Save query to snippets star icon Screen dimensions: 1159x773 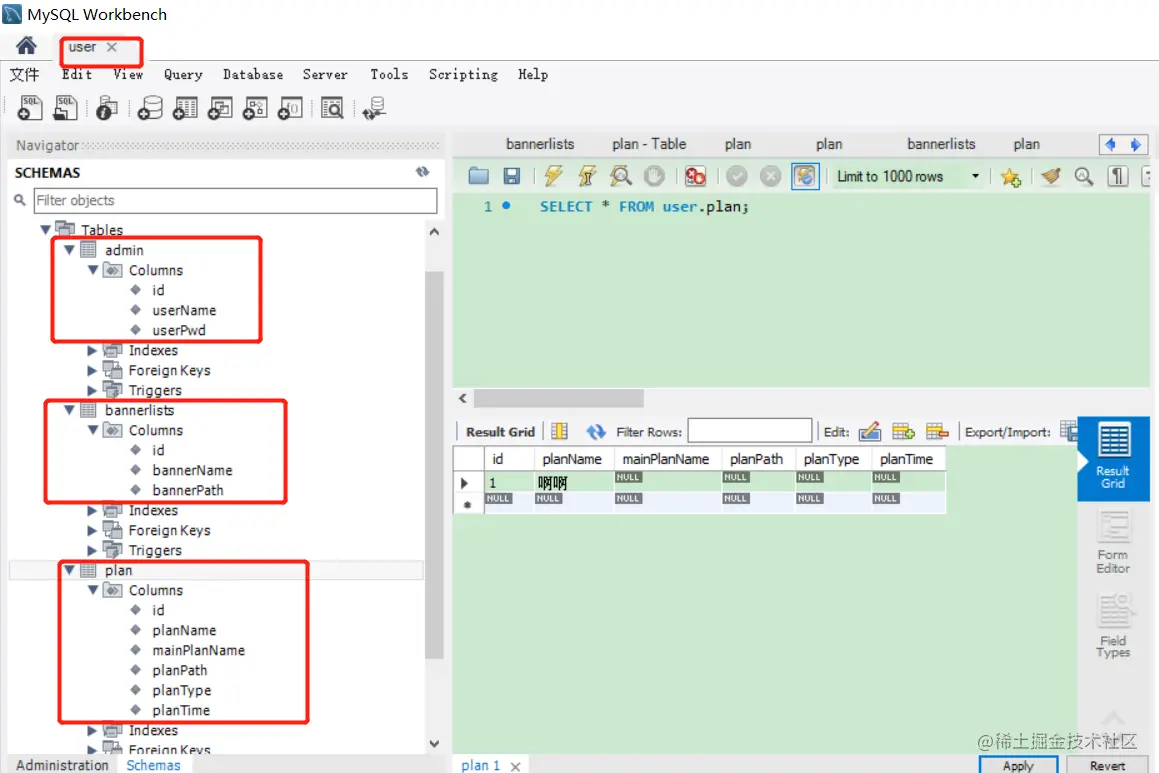click(x=1010, y=177)
